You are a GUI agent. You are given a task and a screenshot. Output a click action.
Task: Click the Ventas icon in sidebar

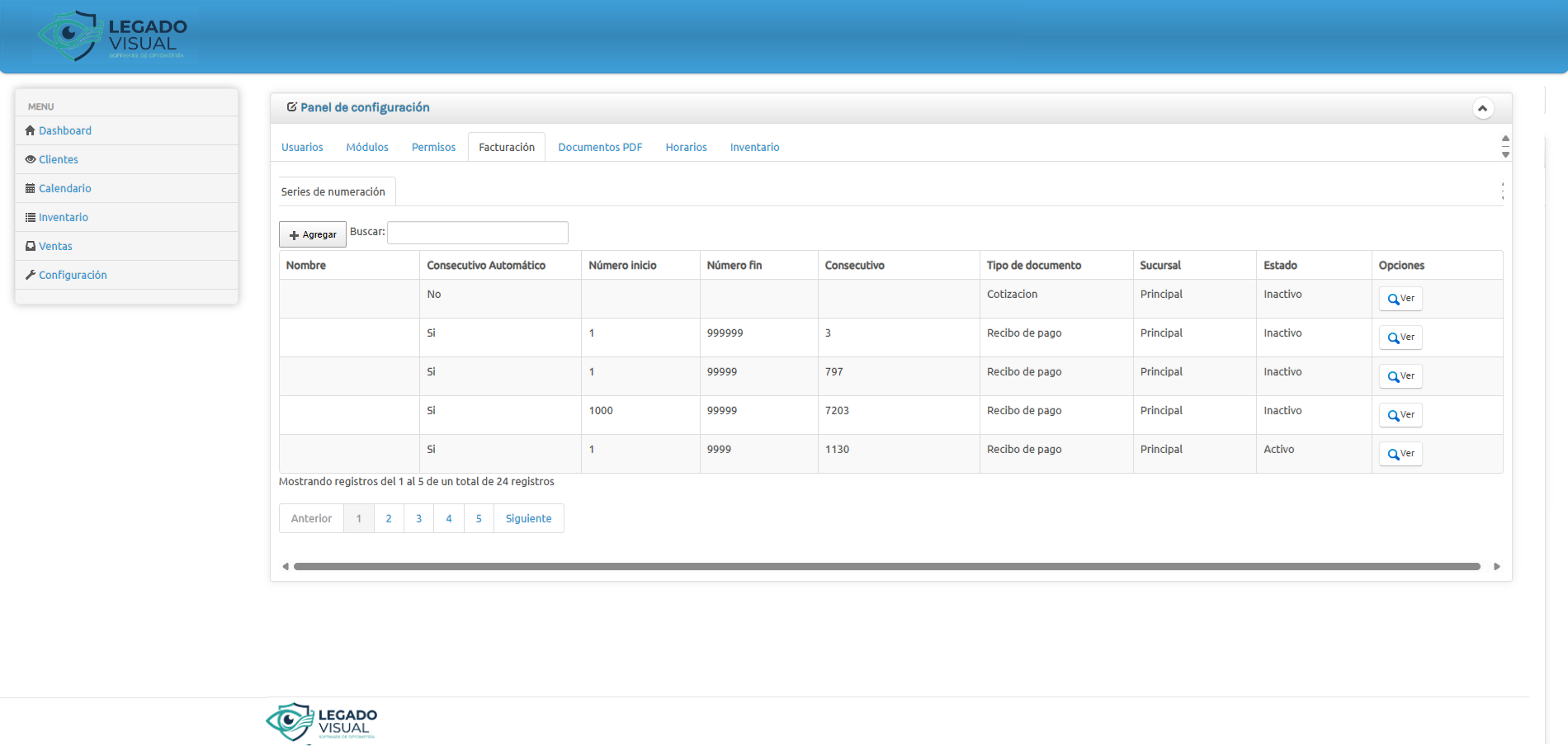click(31, 246)
